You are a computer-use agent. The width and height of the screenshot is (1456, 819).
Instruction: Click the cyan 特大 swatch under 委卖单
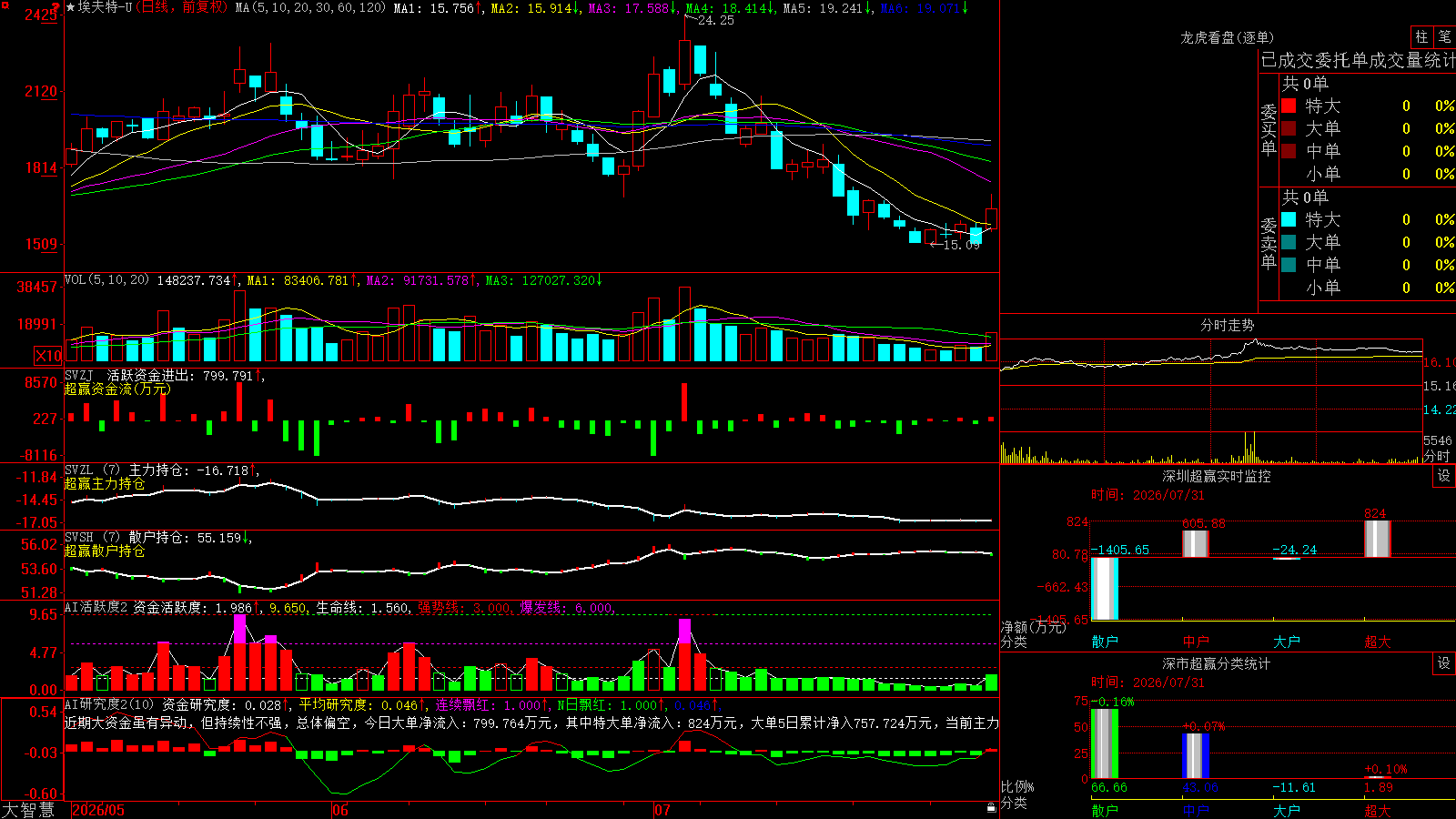[x=1289, y=219]
